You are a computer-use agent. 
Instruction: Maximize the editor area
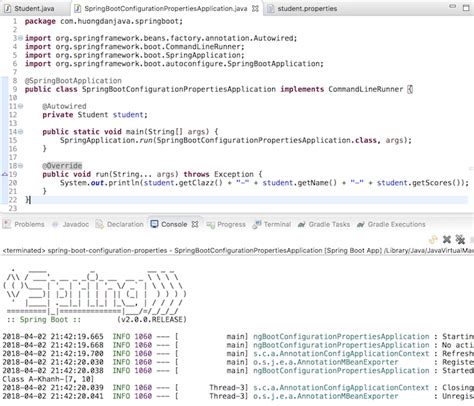466,8
